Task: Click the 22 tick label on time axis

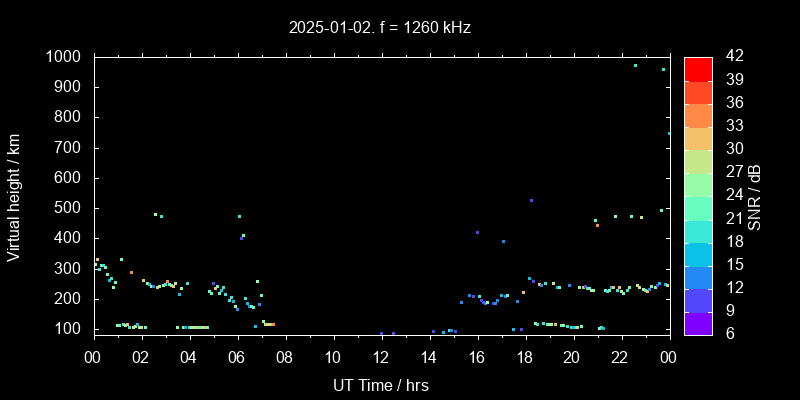Action: click(x=619, y=357)
